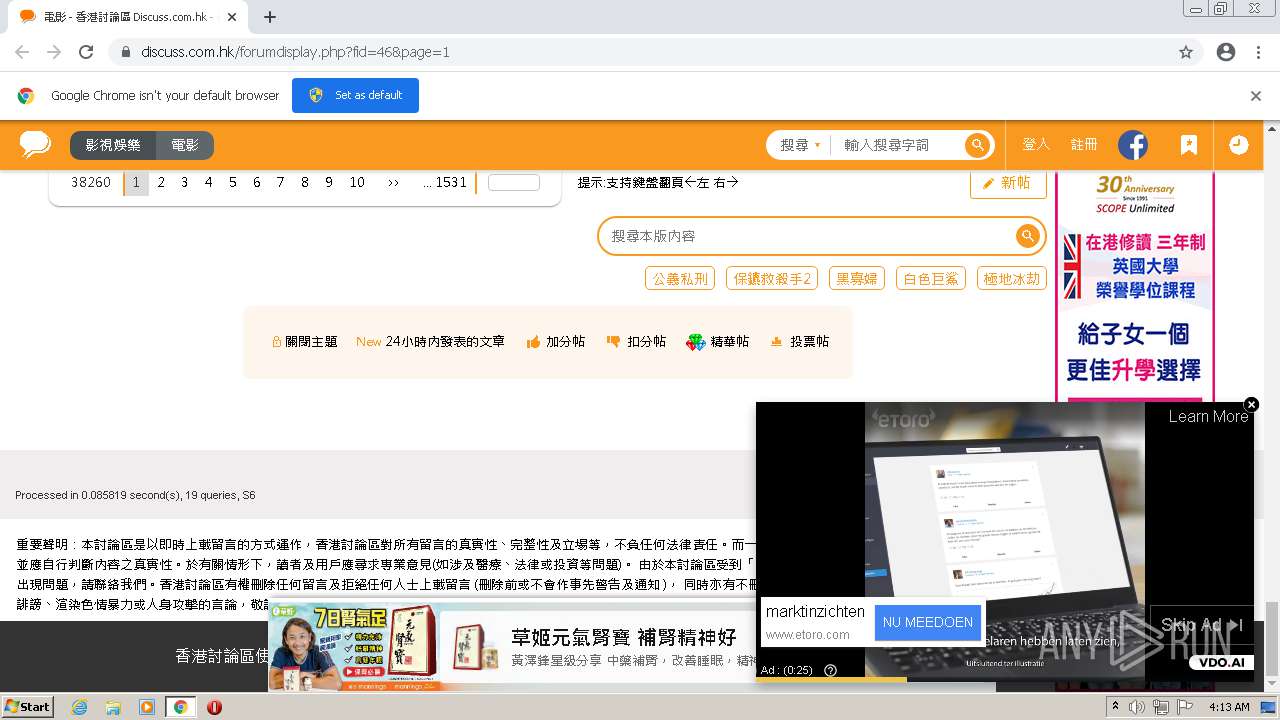Open a new browser tab

[x=269, y=17]
